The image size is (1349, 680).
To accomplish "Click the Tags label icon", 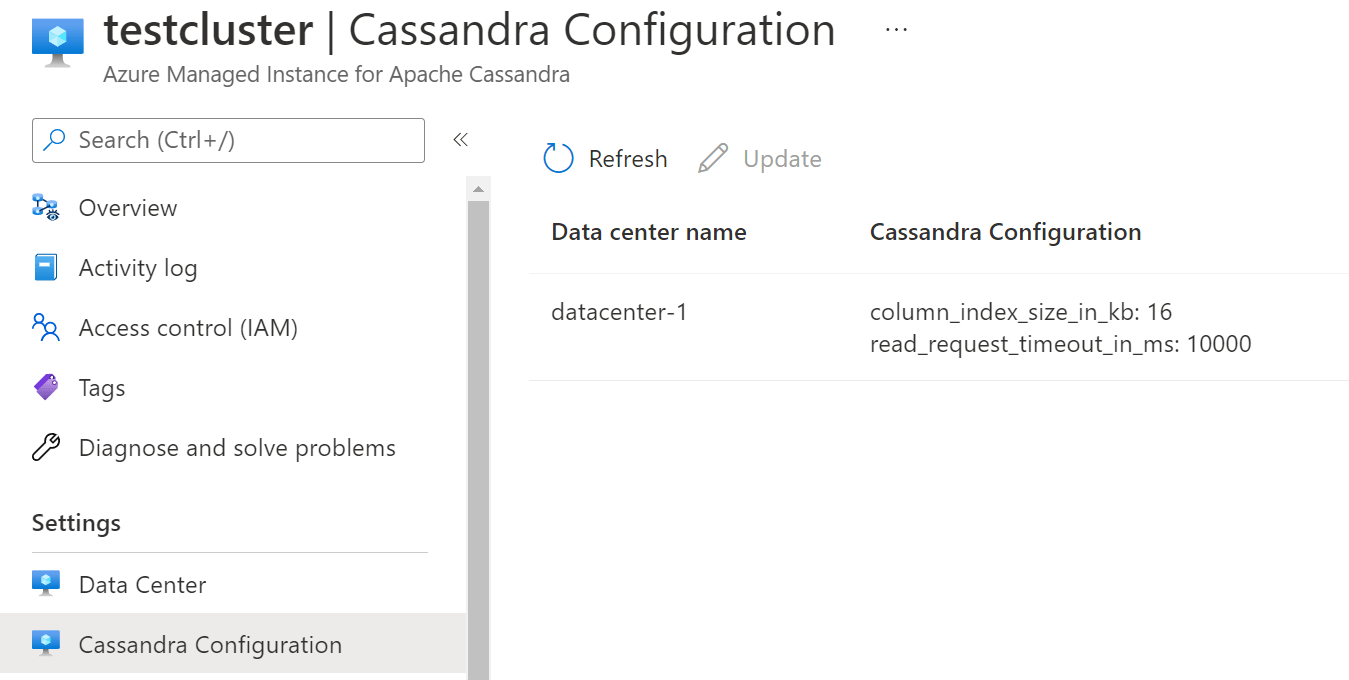I will [x=45, y=387].
